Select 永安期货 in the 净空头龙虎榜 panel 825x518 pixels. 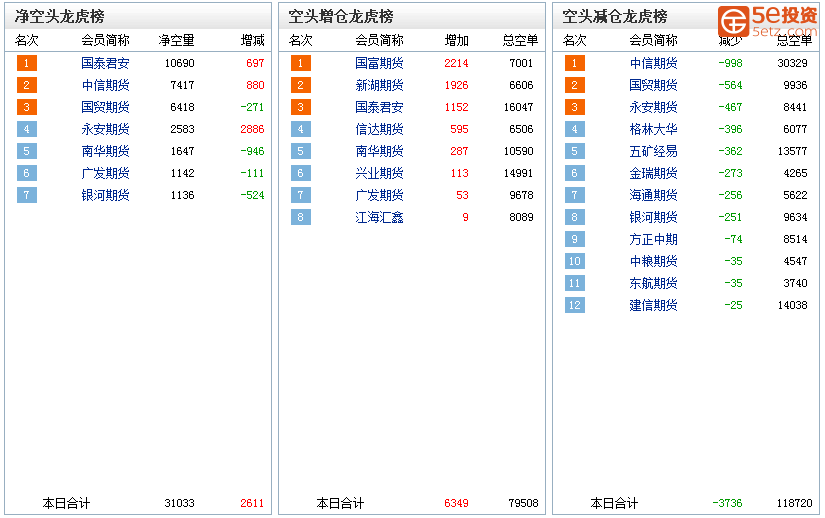click(105, 129)
